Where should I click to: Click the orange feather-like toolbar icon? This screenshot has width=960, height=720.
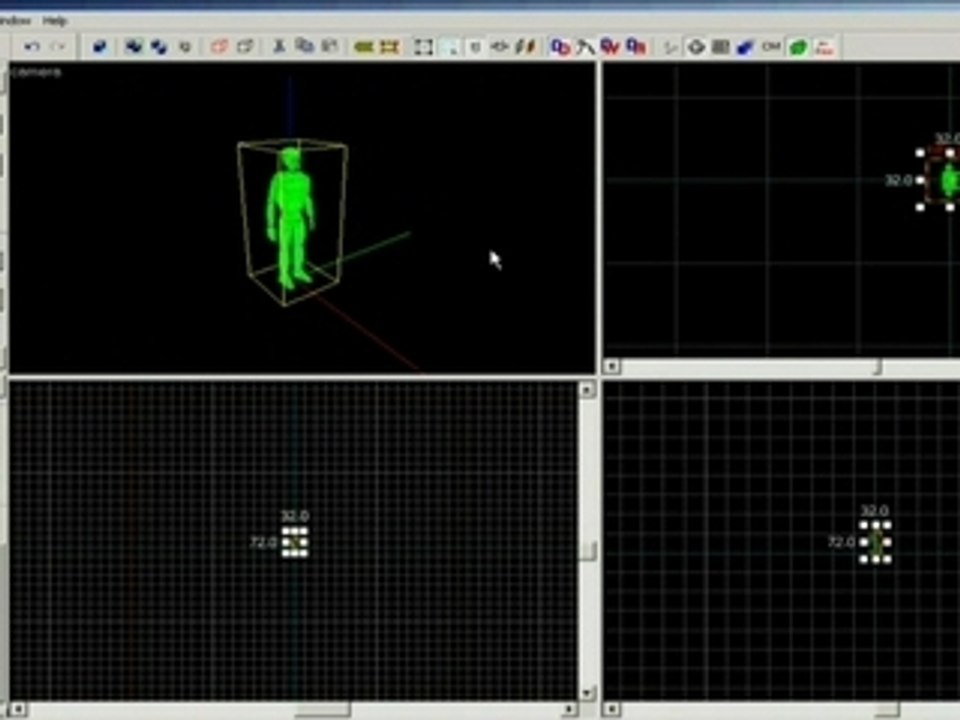tap(525, 47)
